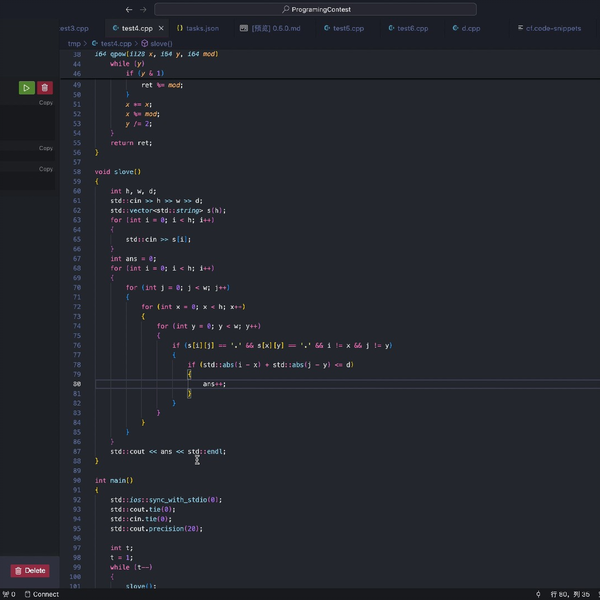Open the cf.code-snippets tab
Screen dimensions: 600x600
[552, 28]
